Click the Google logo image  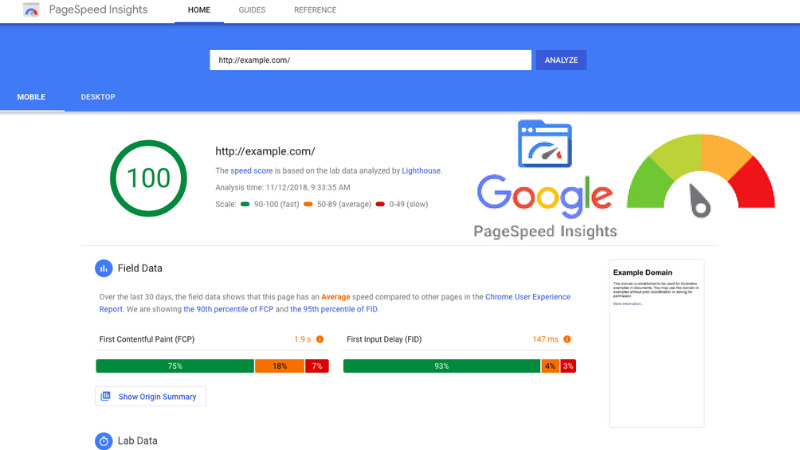(x=545, y=195)
